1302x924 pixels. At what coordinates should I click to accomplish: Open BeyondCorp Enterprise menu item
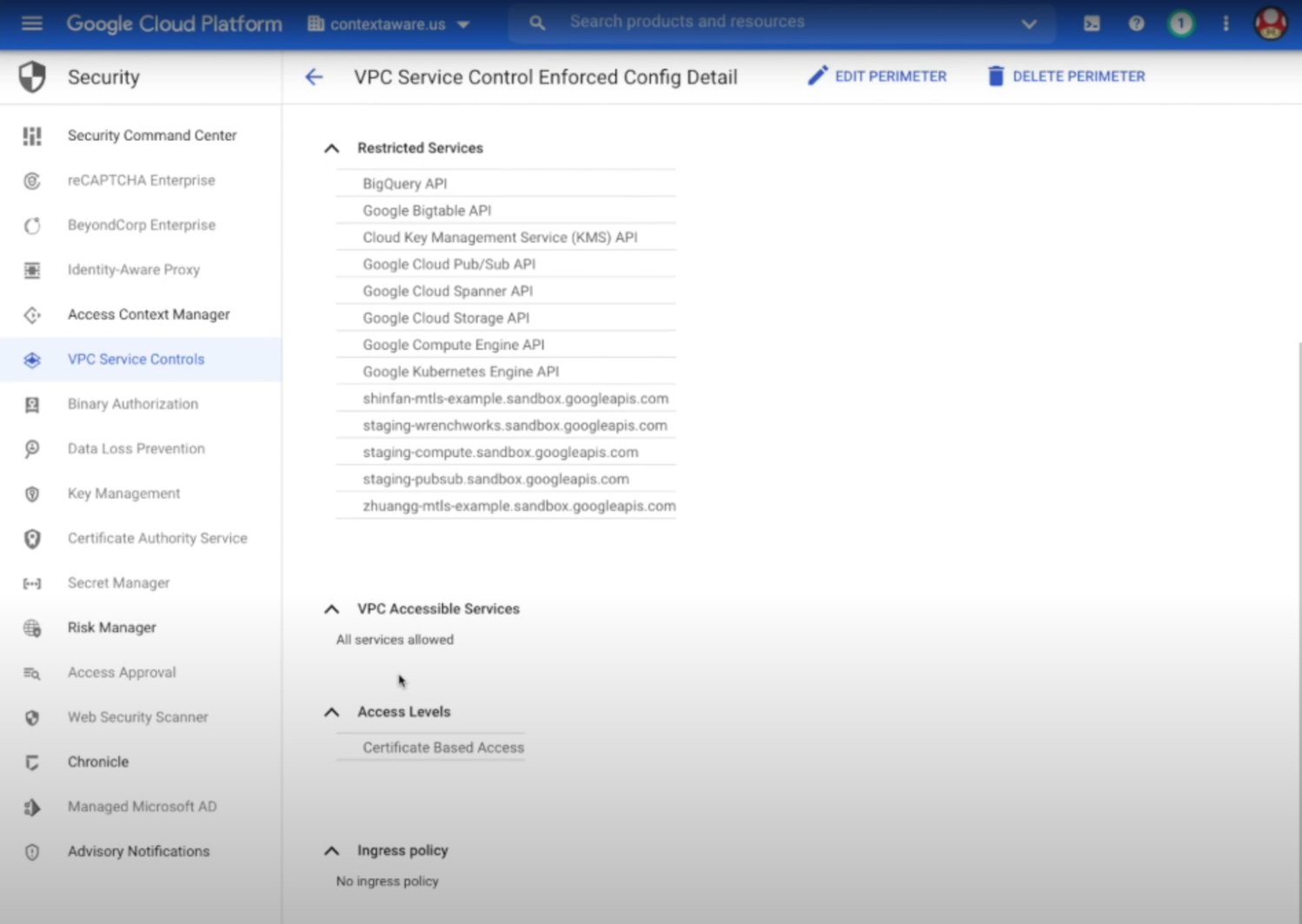click(x=141, y=225)
